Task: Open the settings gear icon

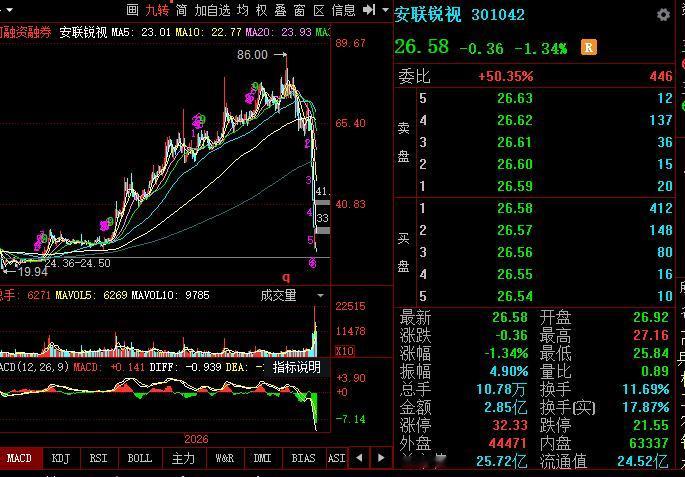Action: click(x=663, y=15)
